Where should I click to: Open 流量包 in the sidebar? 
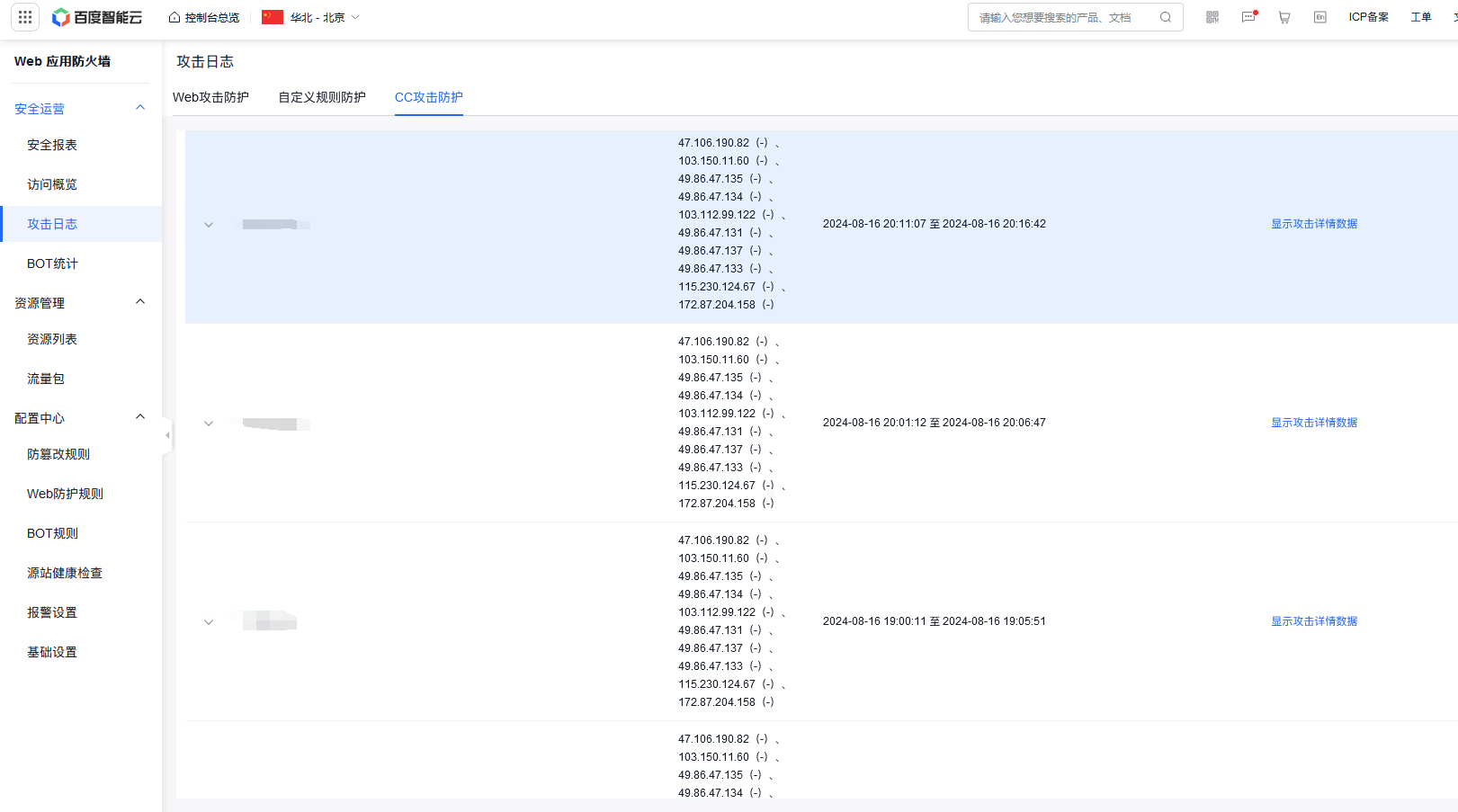coord(46,379)
